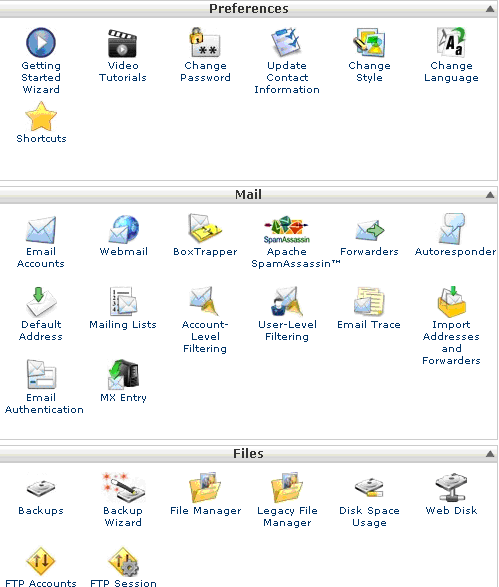
Task: Launch Apache SpamAssassin icon
Action: pos(287,229)
